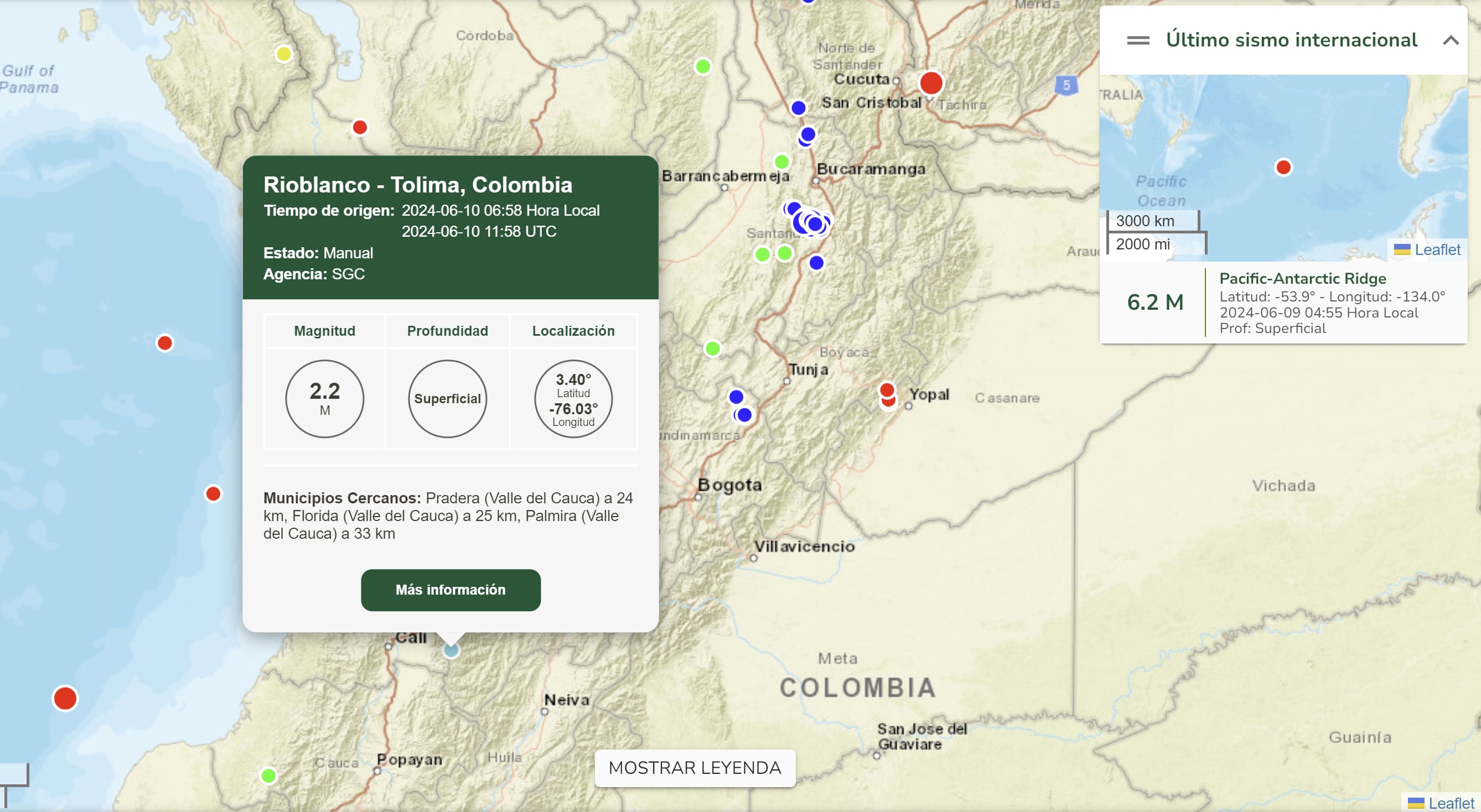Click the hamburger drag icon in the international panel
The height and width of the screenshot is (812, 1481).
tap(1138, 40)
